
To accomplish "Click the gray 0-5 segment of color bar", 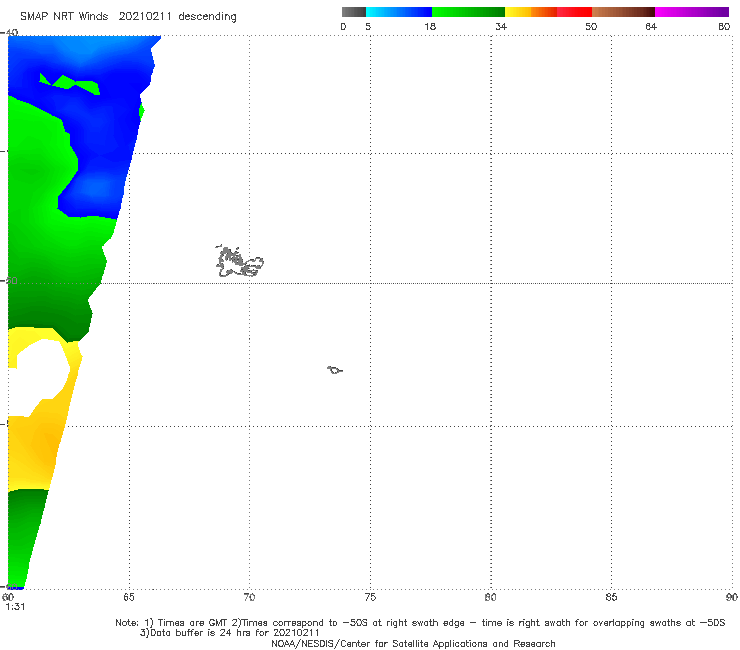I will pyautogui.click(x=354, y=12).
